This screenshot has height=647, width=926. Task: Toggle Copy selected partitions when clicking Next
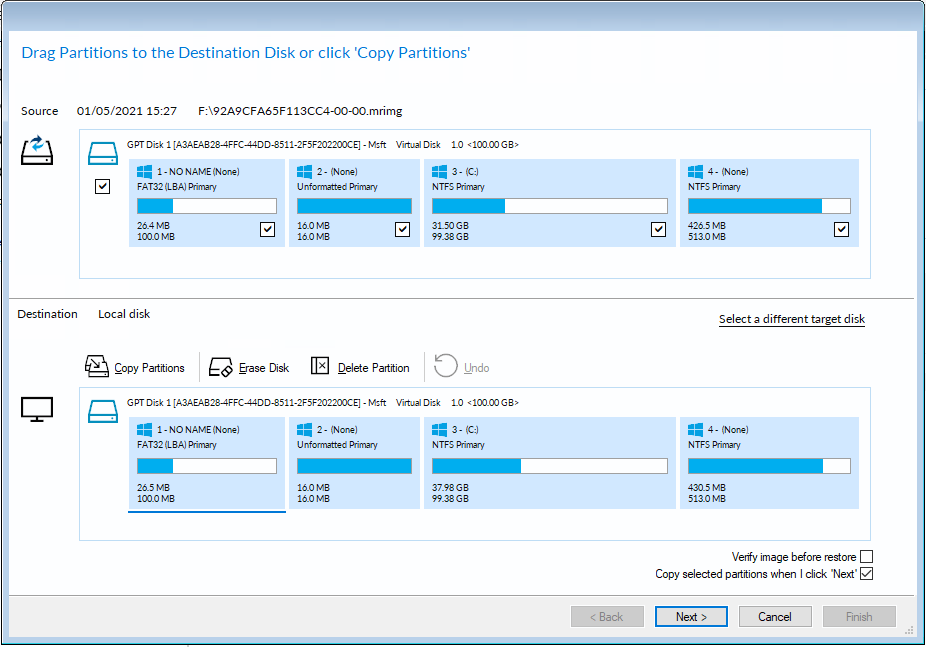click(x=867, y=574)
